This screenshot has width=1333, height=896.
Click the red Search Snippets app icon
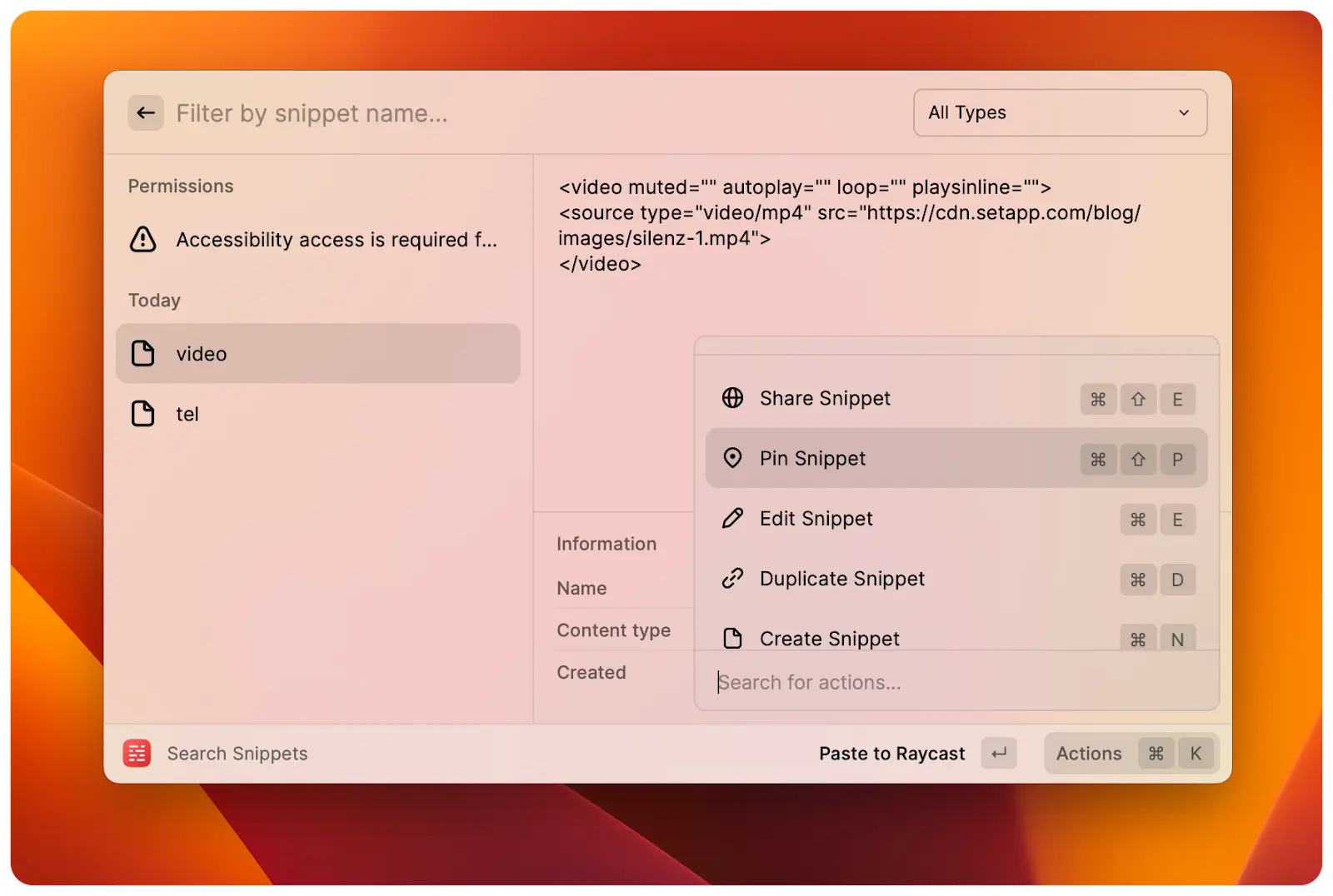[137, 754]
